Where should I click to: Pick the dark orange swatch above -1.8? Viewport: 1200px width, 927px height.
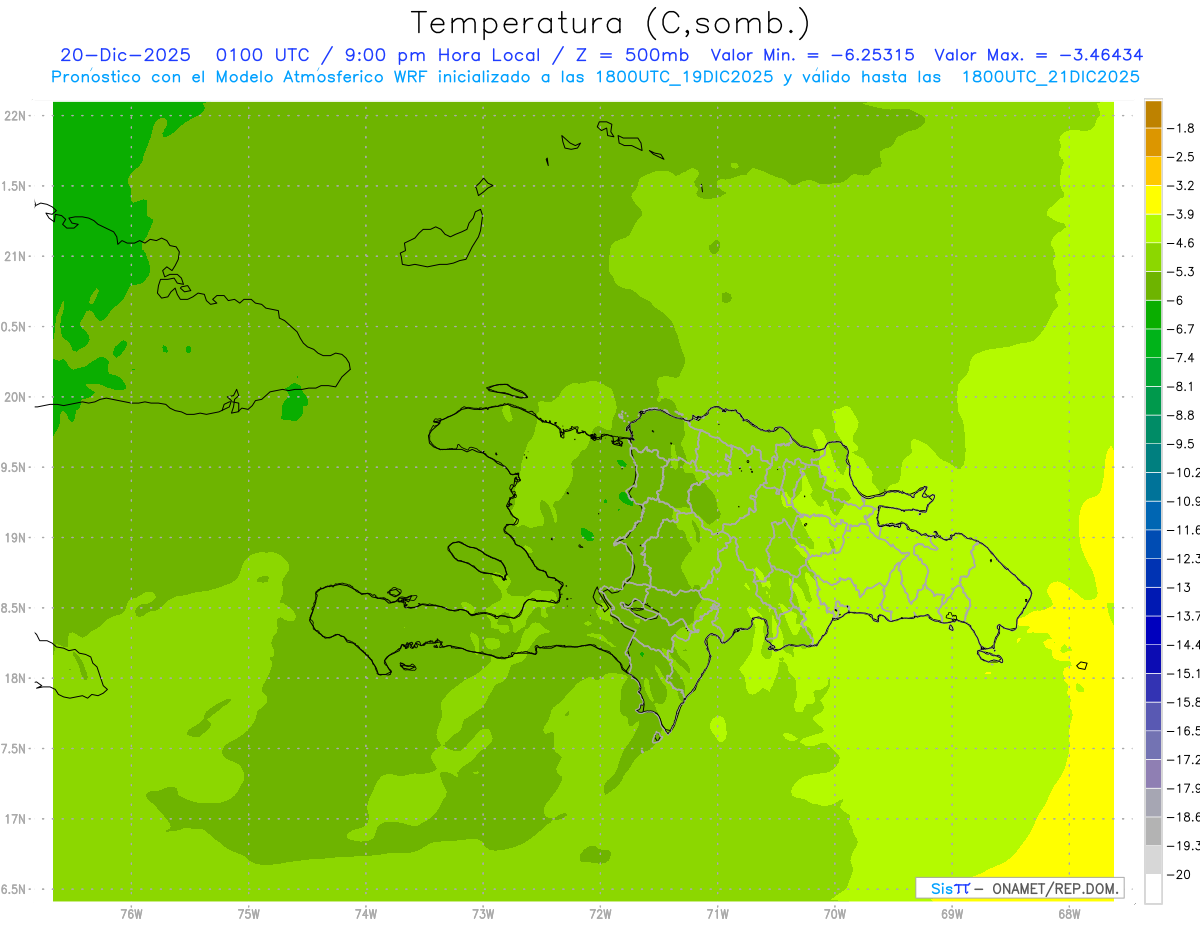coord(1154,114)
